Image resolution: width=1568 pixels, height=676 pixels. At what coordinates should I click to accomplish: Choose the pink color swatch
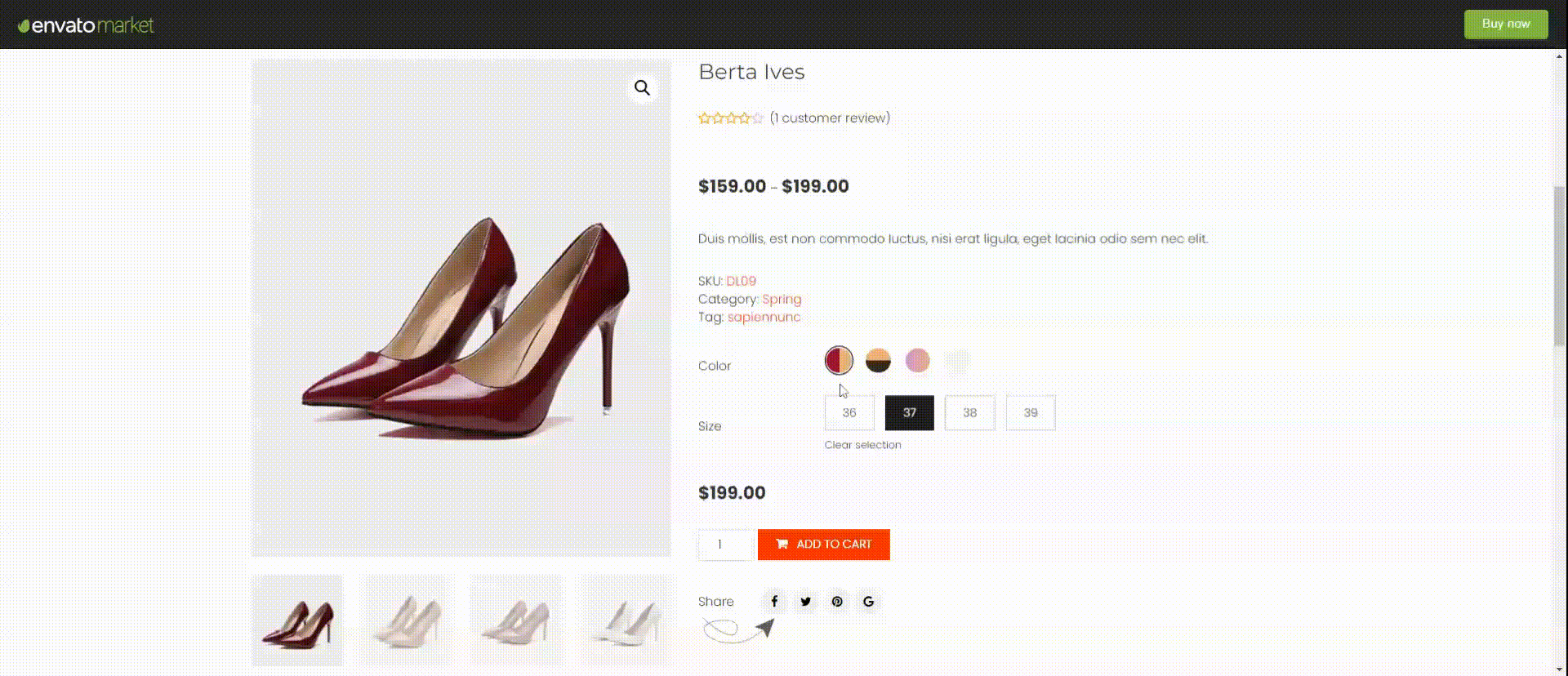917,360
